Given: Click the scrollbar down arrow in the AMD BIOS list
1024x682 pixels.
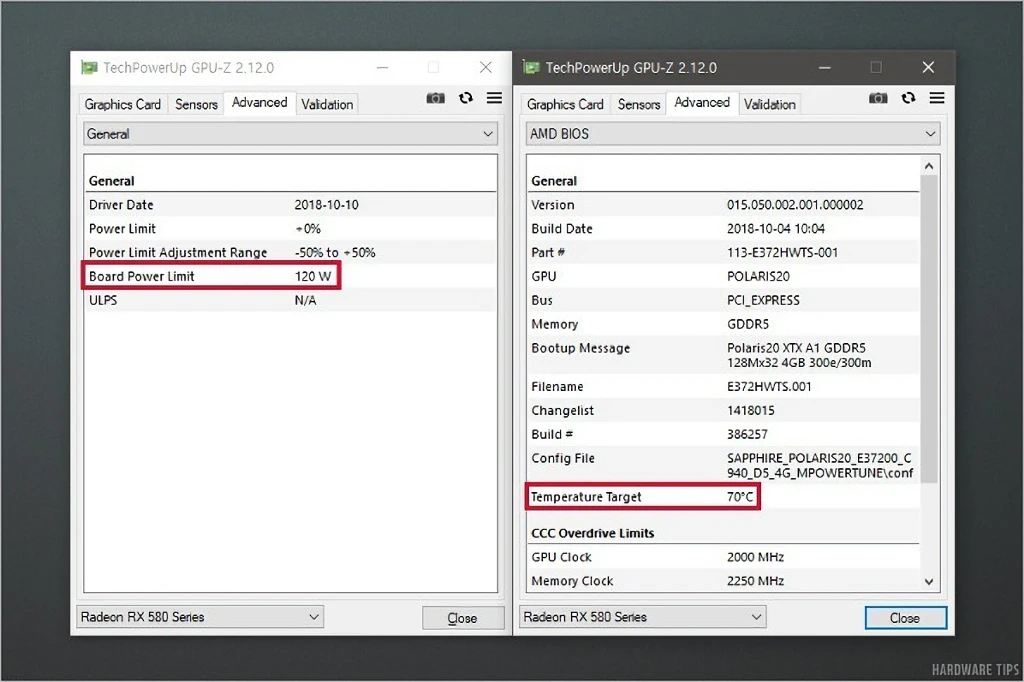Looking at the screenshot, I should (x=929, y=581).
